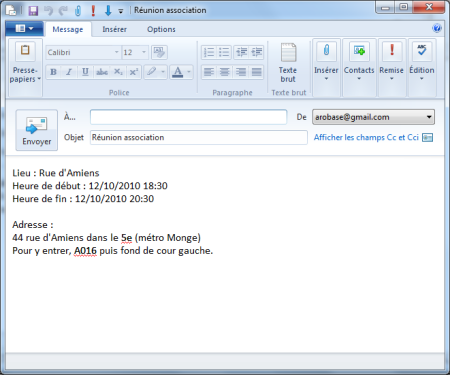
Task: Switch to the Message tab
Action: pos(68,29)
